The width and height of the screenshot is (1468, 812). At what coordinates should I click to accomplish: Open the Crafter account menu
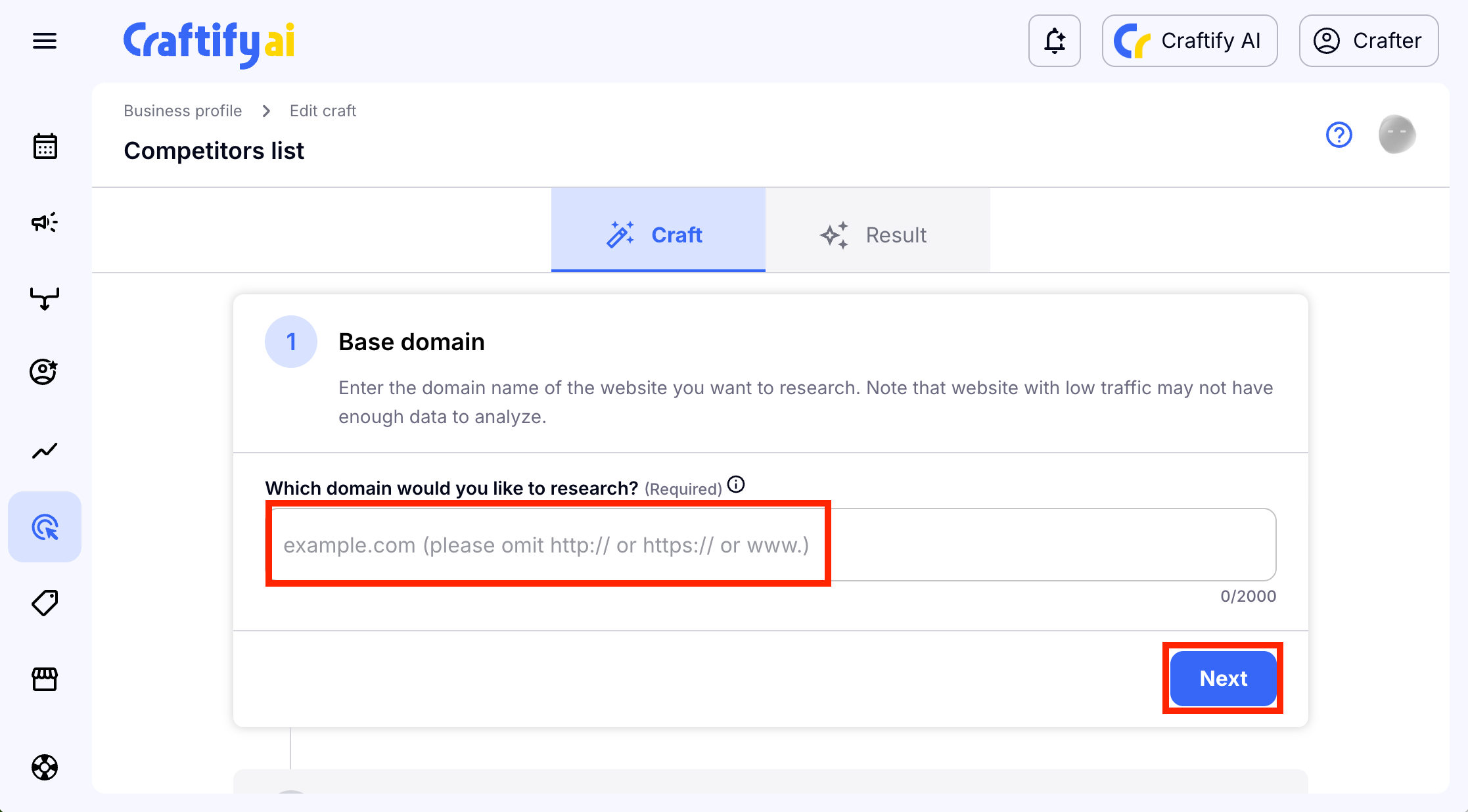[1368, 41]
